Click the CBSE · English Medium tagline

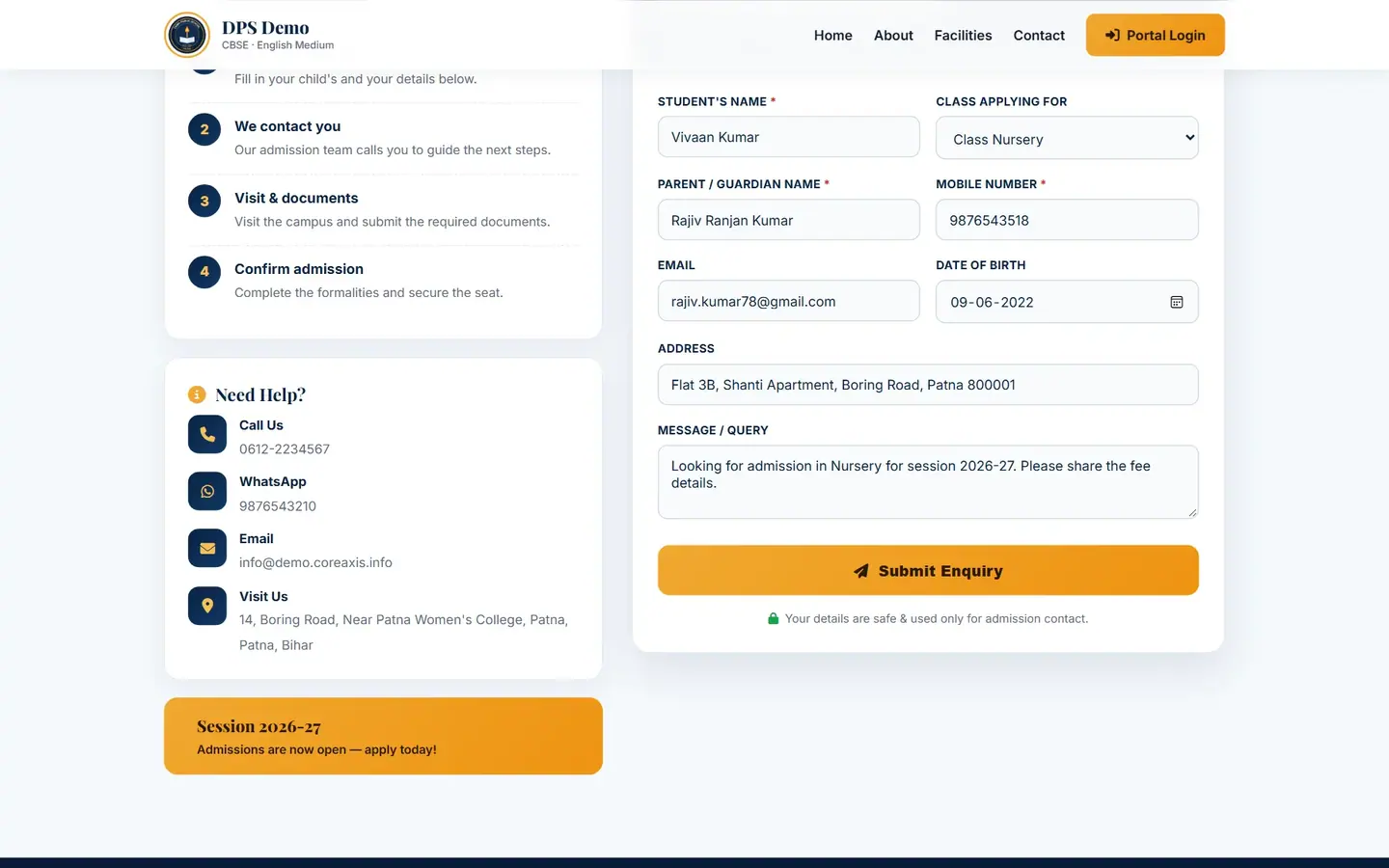278,45
